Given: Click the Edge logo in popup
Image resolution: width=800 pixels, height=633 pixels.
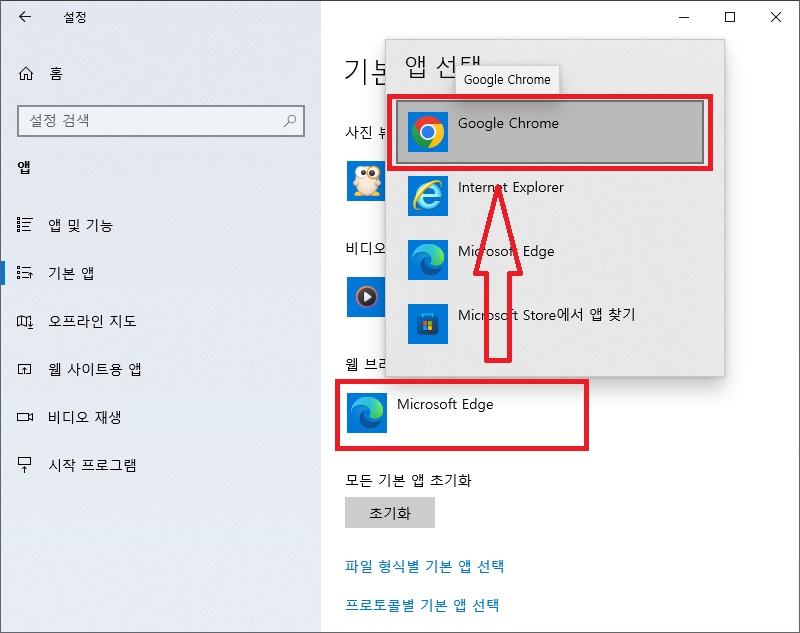Looking at the screenshot, I should pyautogui.click(x=428, y=260).
